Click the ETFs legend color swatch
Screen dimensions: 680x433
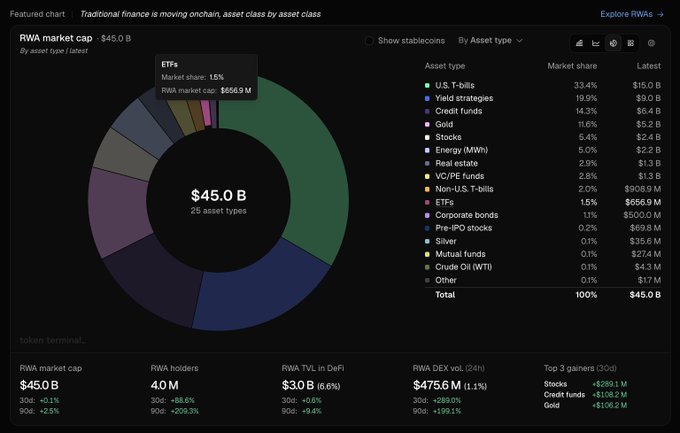[427, 202]
